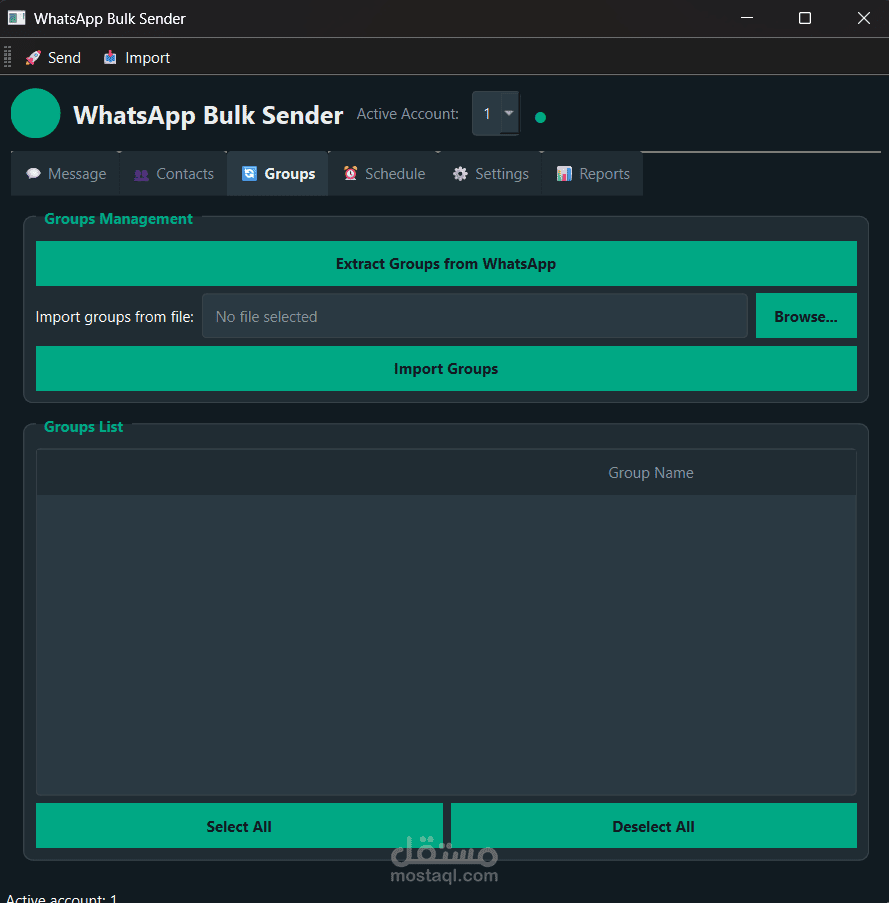The height and width of the screenshot is (903, 889).
Task: Click Extract Groups from WhatsApp button
Action: point(446,264)
